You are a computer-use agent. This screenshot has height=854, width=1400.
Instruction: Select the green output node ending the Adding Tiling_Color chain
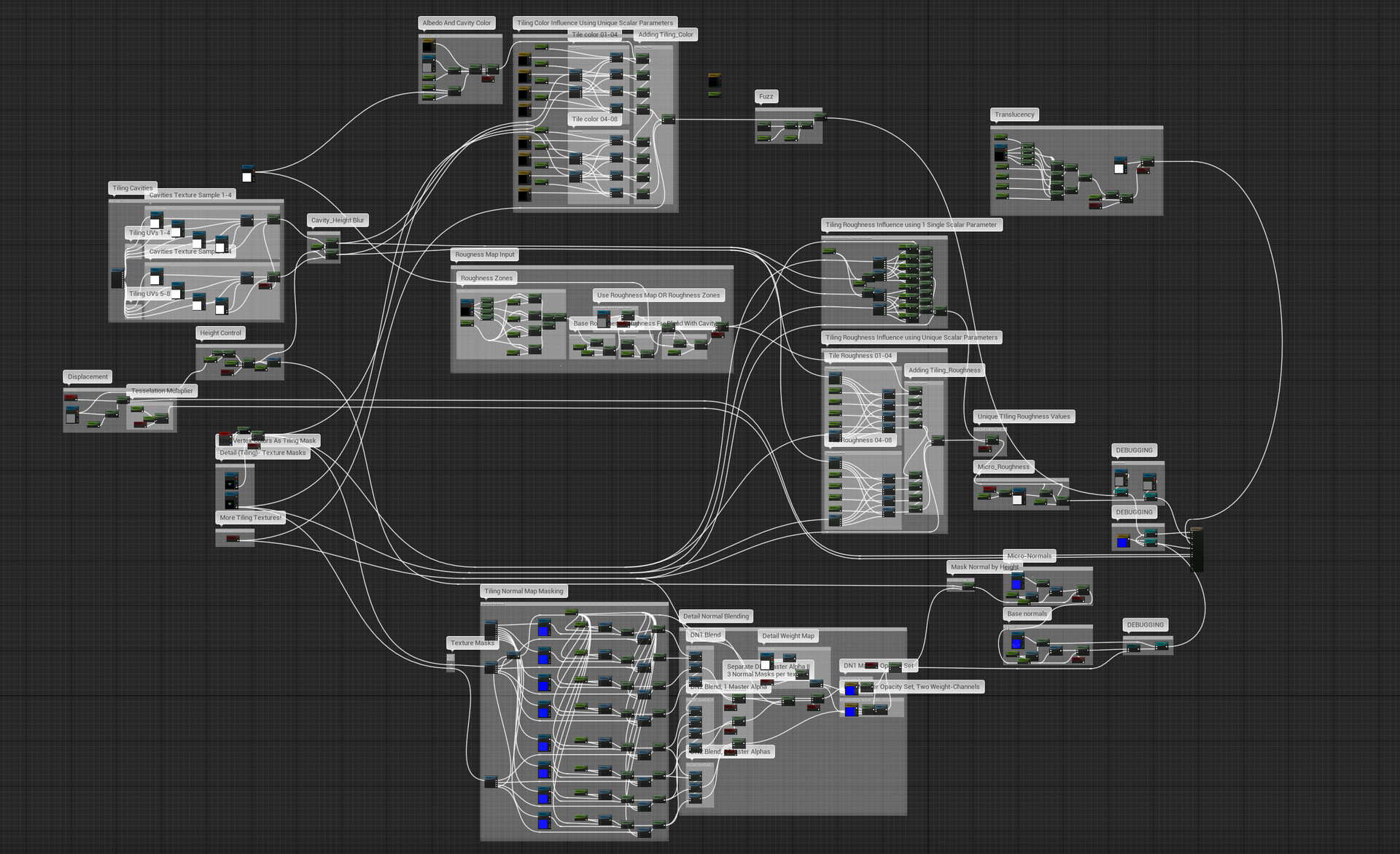(667, 119)
